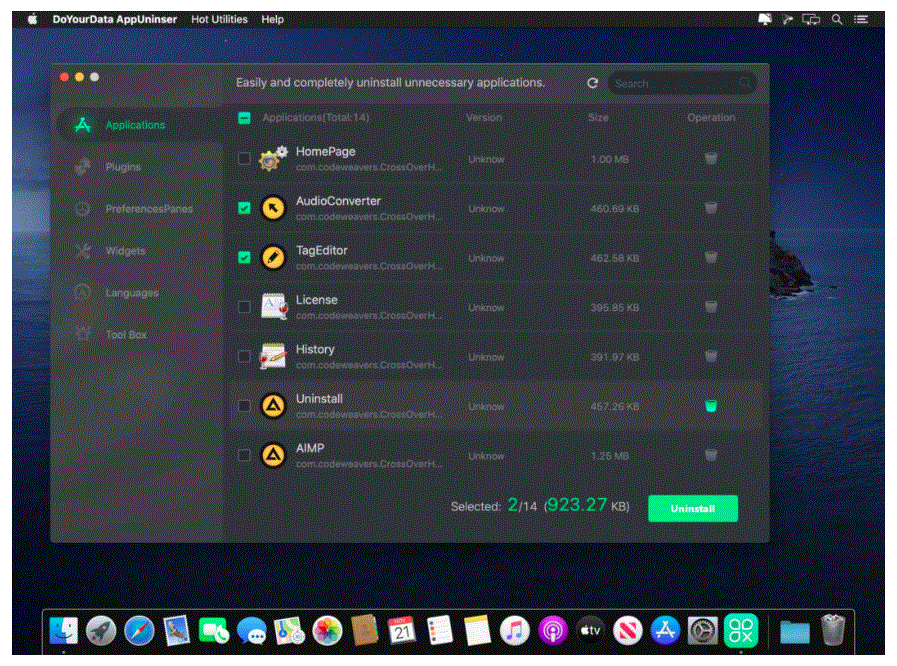Uncheck the AudioConverter checkbox
The width and height of the screenshot is (897, 666).
coord(244,208)
